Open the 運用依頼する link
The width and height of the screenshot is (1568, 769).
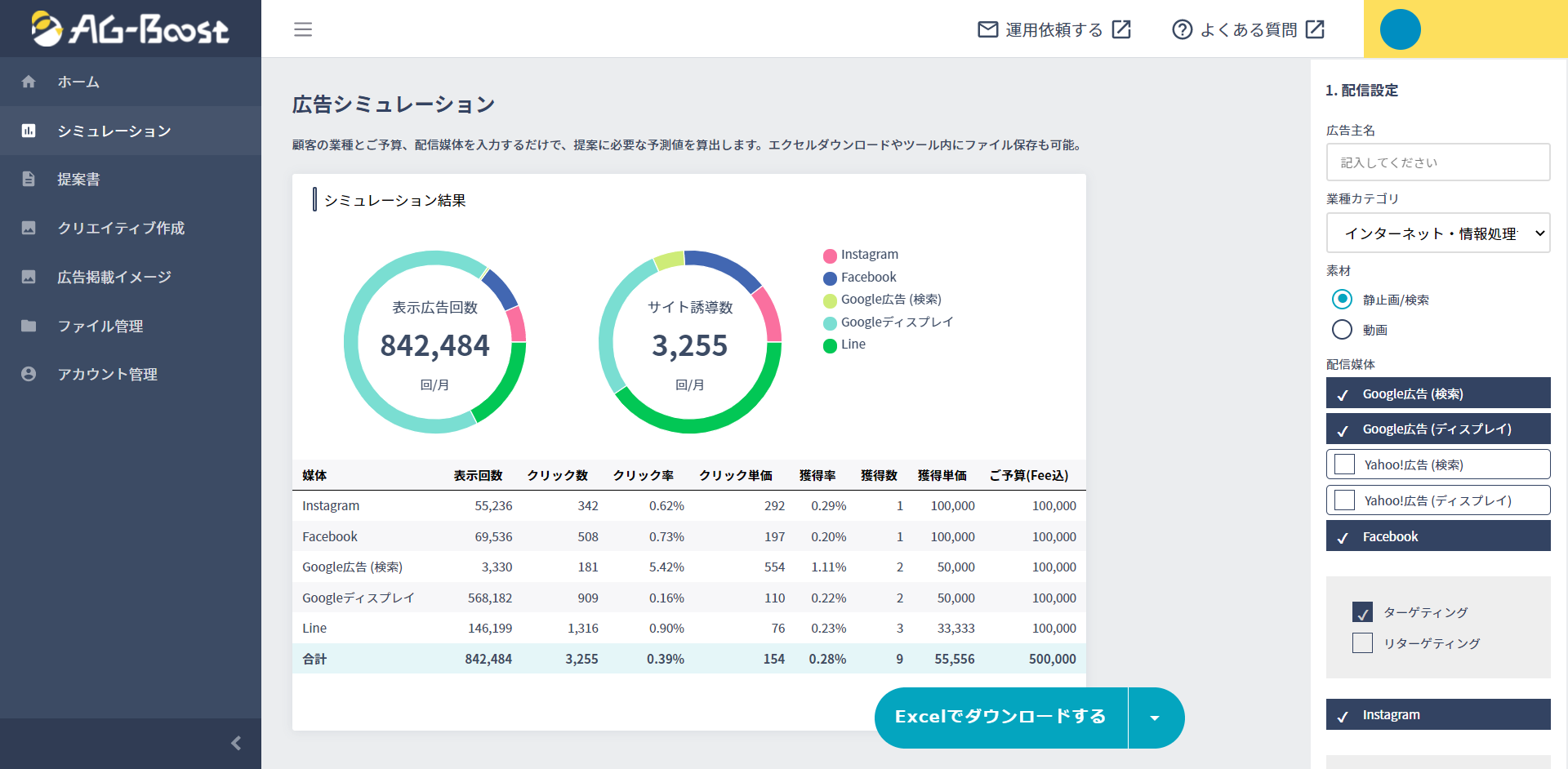click(1053, 29)
